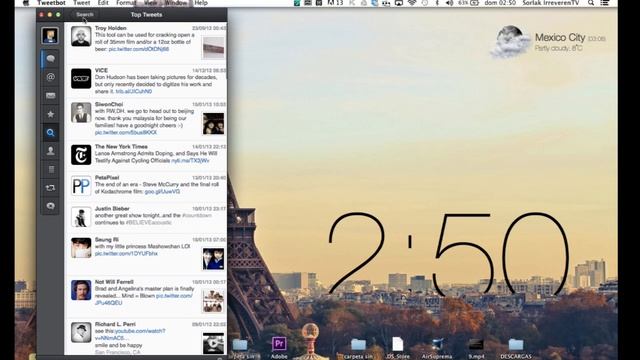Open the Apple menu
640x360 pixels.
coord(26,3)
